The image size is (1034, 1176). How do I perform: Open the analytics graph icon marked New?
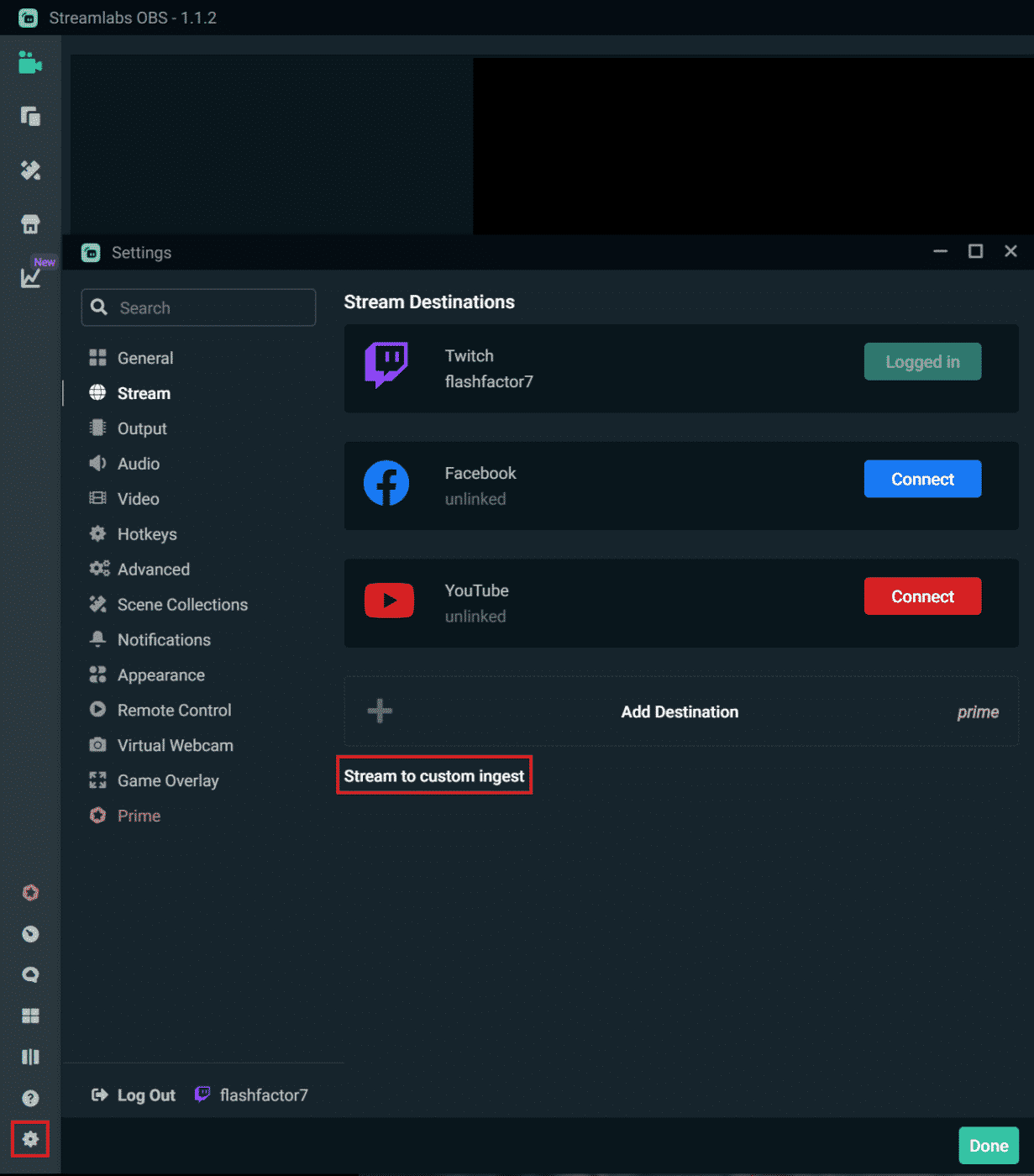coord(32,276)
